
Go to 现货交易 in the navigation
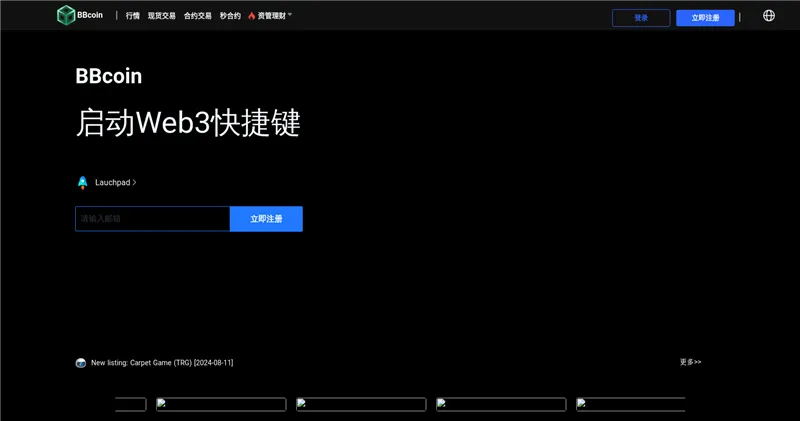click(162, 16)
